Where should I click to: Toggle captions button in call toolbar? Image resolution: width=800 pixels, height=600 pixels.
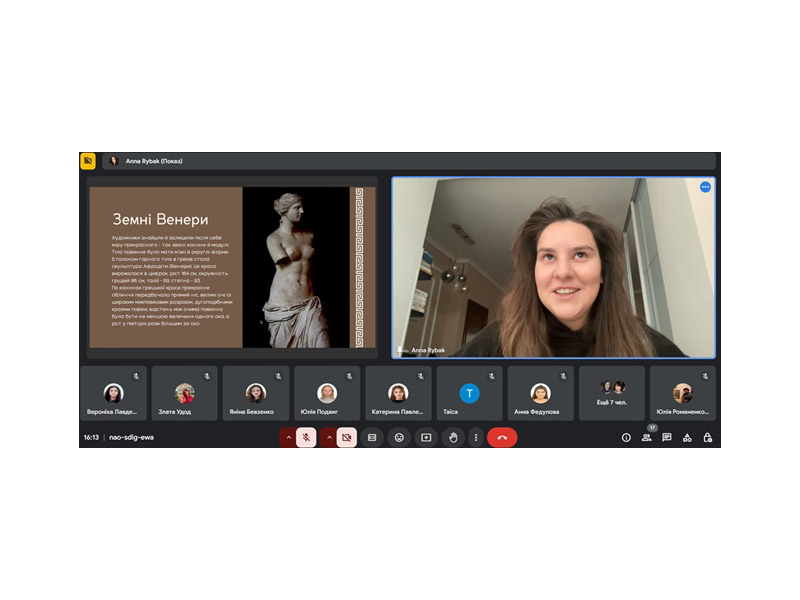[x=372, y=437]
